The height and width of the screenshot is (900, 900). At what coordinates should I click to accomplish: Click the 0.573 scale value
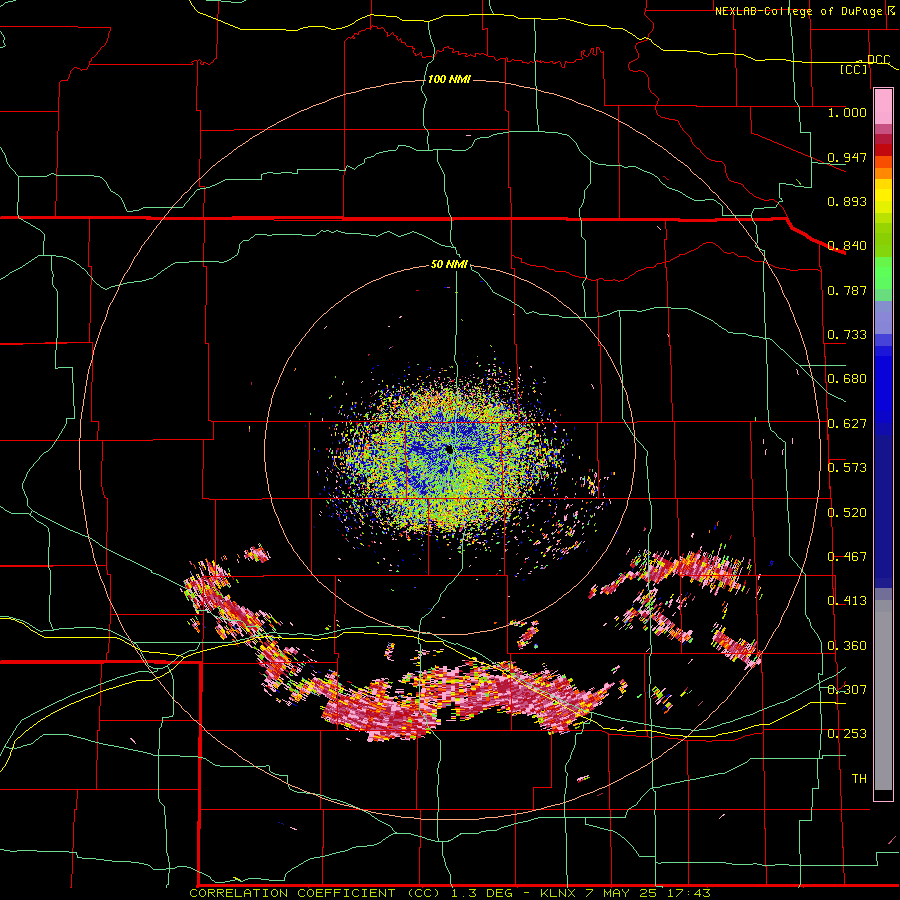coord(847,468)
